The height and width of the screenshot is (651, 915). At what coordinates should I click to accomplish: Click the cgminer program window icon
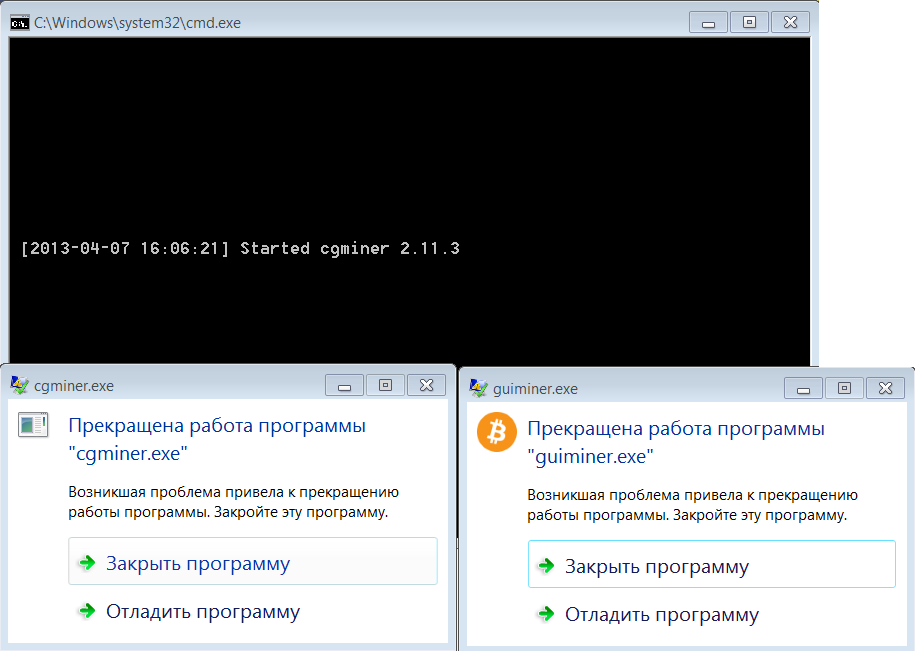pos(33,425)
